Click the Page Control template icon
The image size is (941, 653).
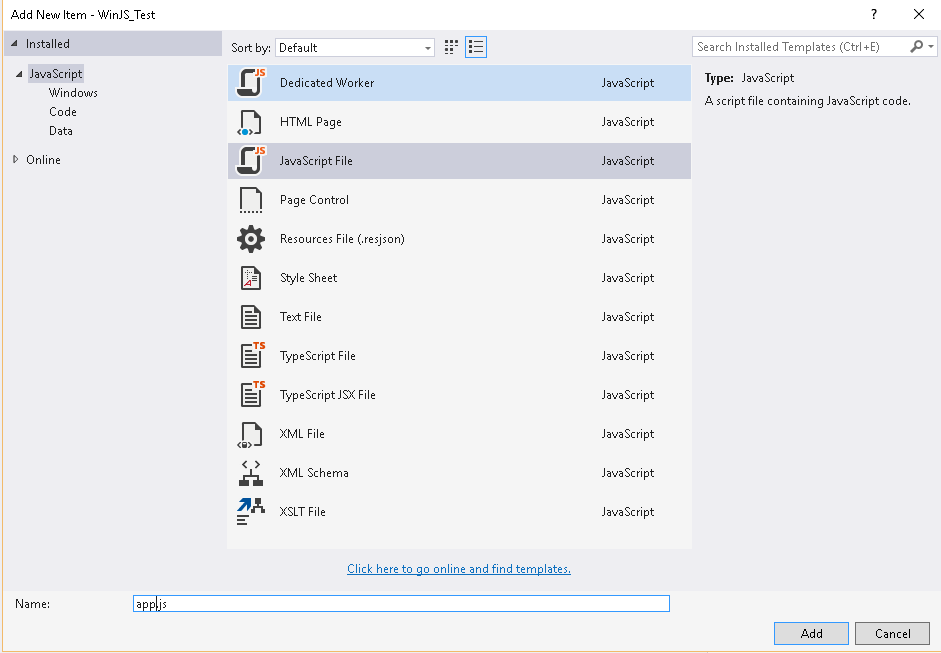pyautogui.click(x=251, y=200)
